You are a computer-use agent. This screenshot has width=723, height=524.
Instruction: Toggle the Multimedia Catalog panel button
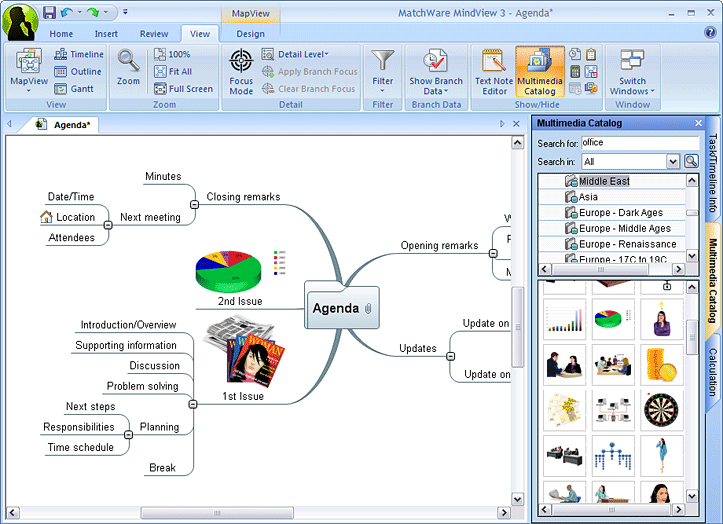pyautogui.click(x=540, y=72)
